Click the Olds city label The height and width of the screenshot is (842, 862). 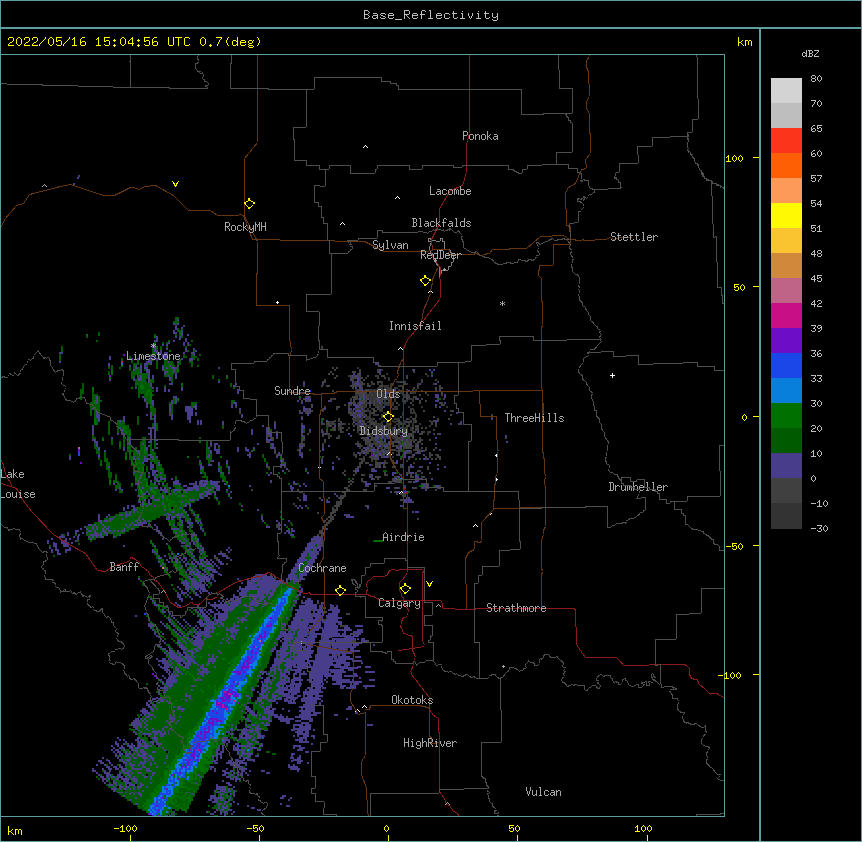(x=388, y=394)
